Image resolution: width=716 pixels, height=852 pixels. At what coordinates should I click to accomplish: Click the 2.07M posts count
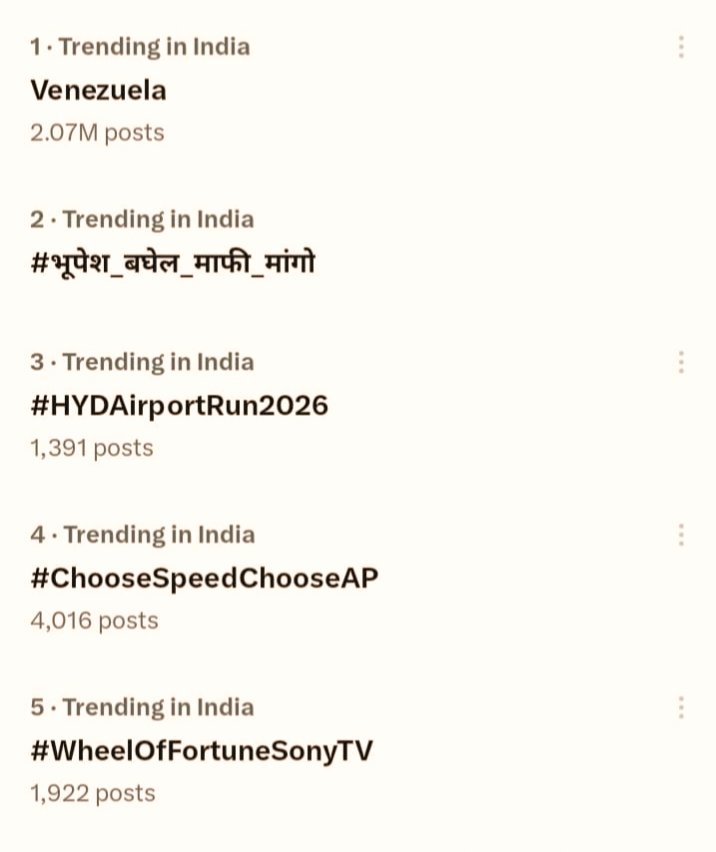[x=97, y=132]
